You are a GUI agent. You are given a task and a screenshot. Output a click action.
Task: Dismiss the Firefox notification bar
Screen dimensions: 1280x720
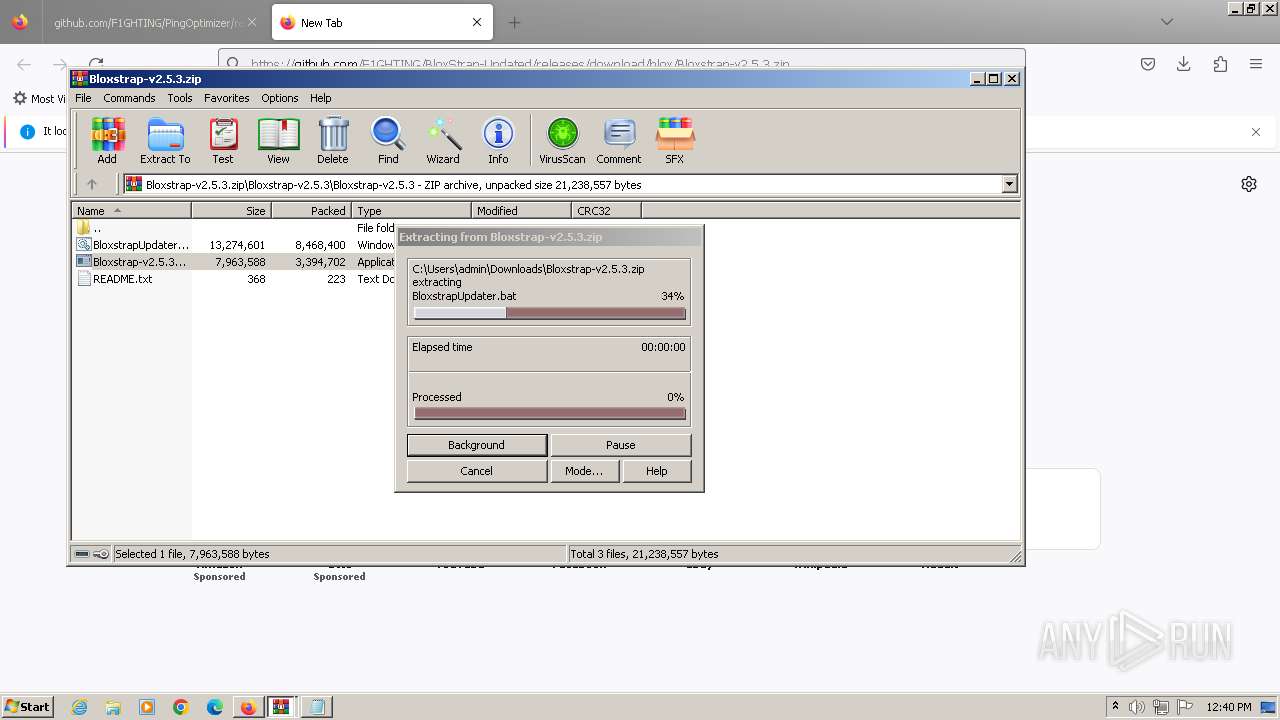[1256, 132]
